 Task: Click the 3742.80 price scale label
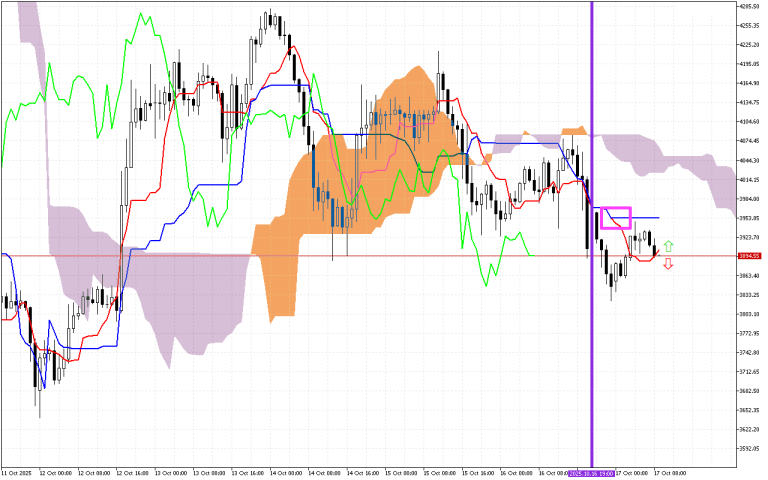pos(749,353)
